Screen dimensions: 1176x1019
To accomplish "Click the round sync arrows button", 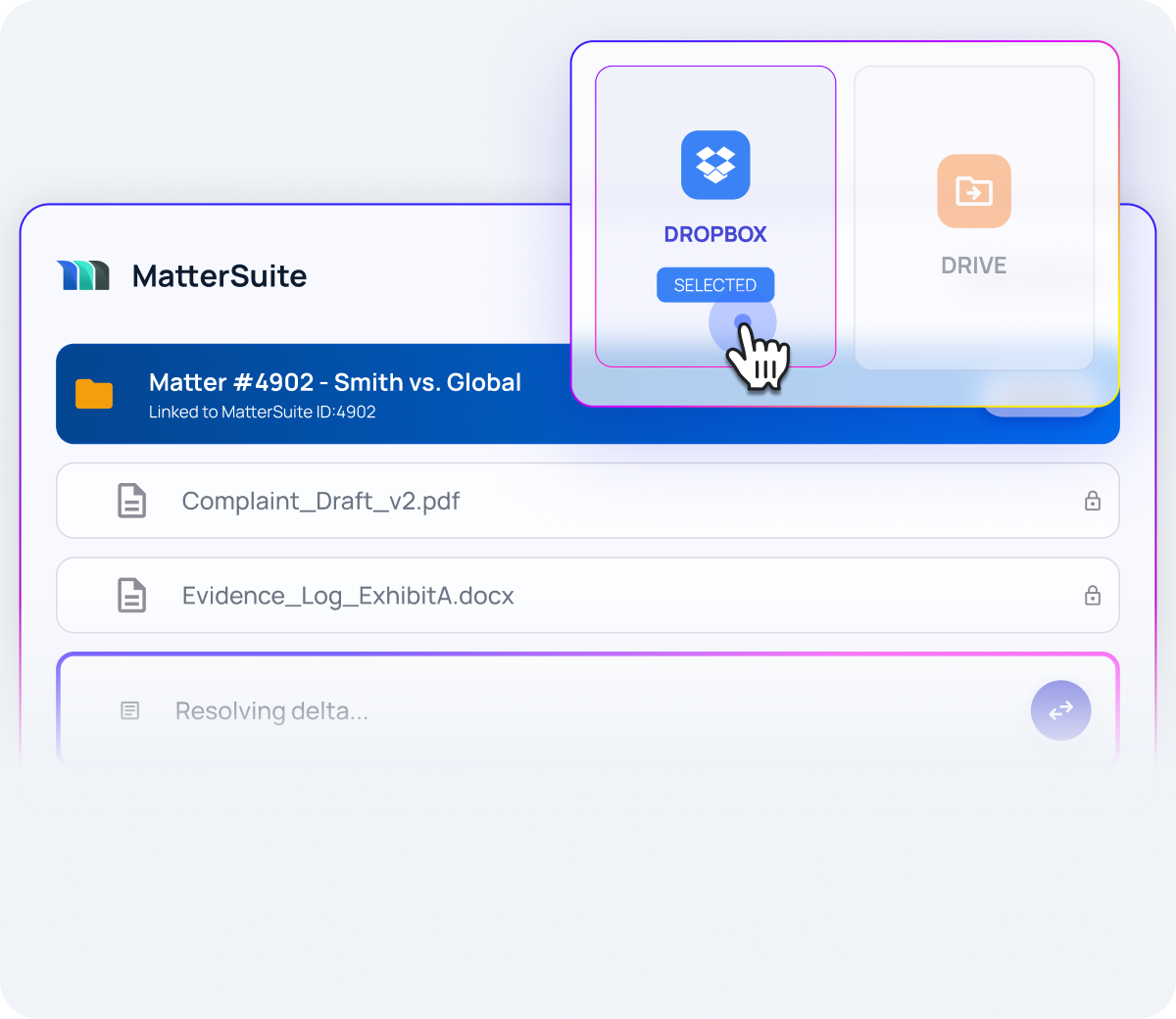I will (1060, 710).
